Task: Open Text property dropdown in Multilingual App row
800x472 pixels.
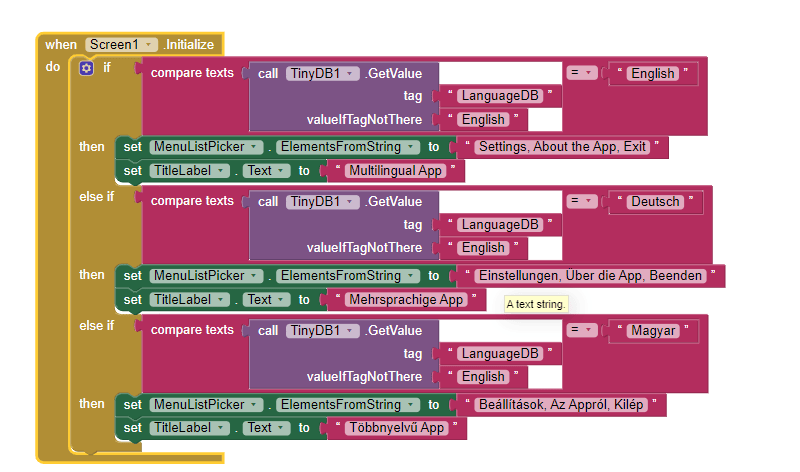Action: (266, 170)
